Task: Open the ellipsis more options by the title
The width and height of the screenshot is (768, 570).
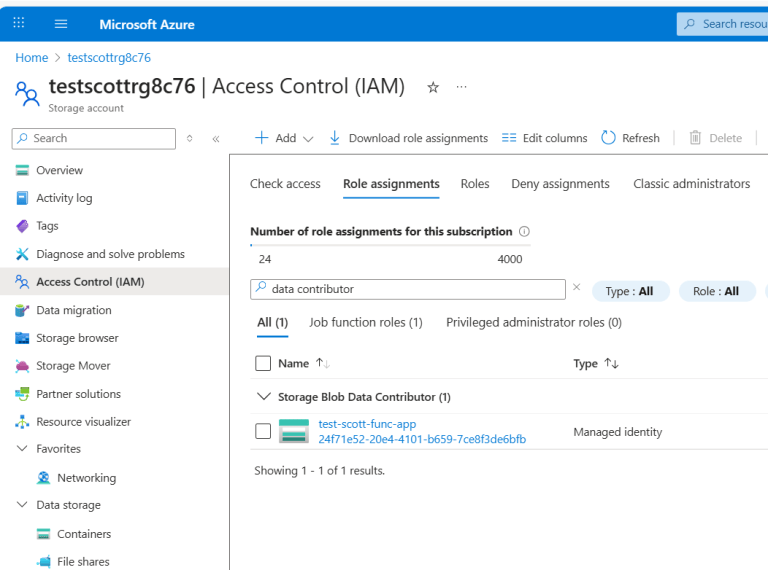Action: pos(461,87)
